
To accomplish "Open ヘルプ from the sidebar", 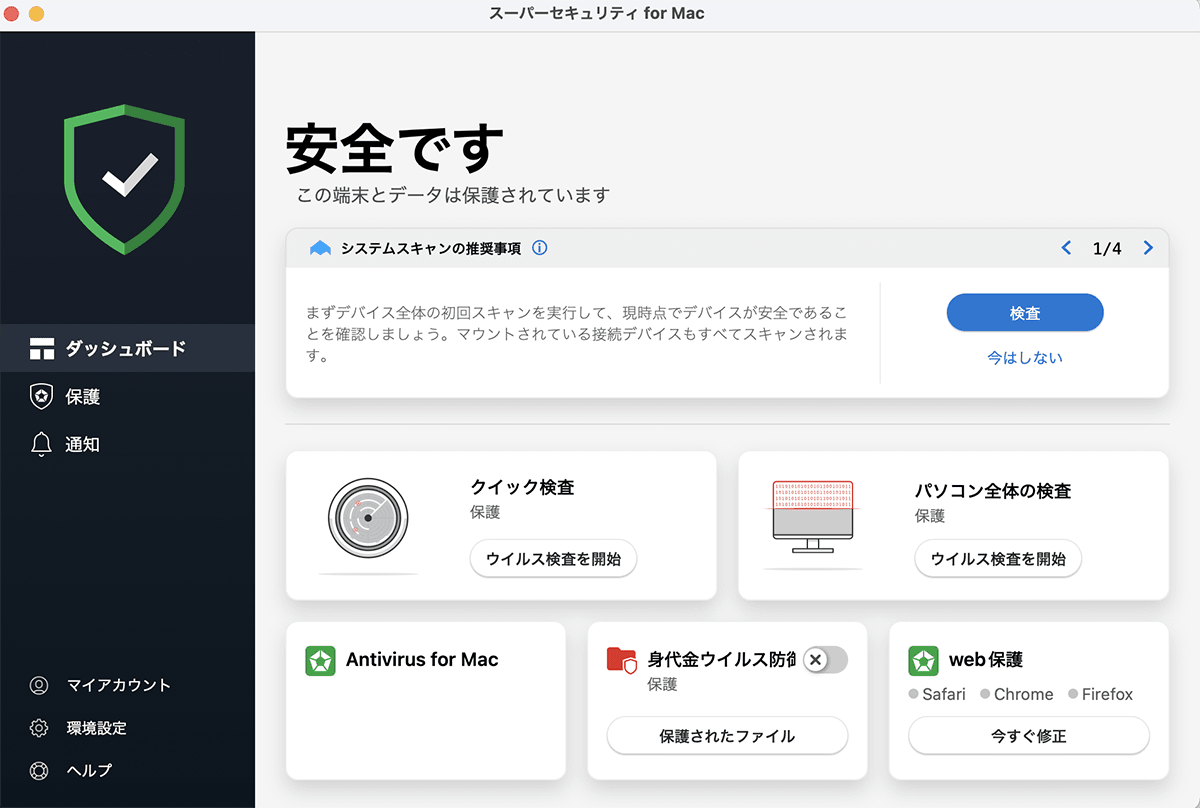I will coord(42,770).
